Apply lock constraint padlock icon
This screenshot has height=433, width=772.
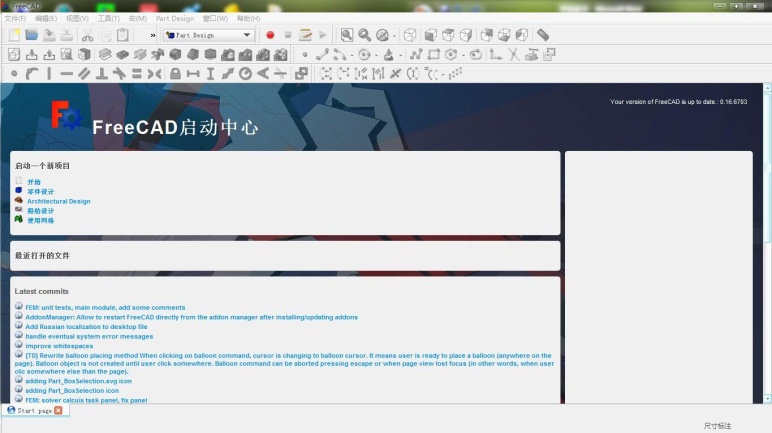175,74
